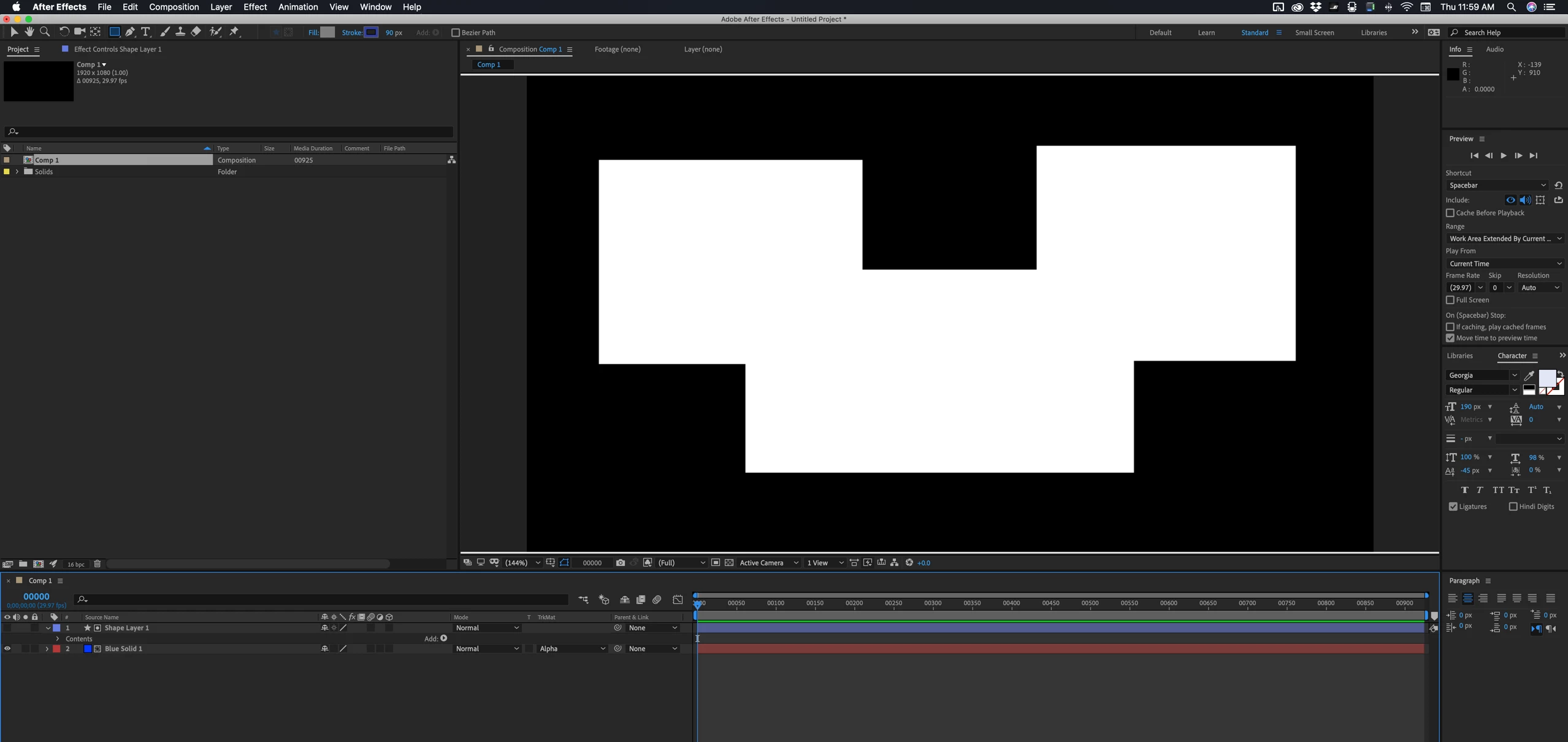
Task: Select the Pen tool
Action: [x=130, y=32]
